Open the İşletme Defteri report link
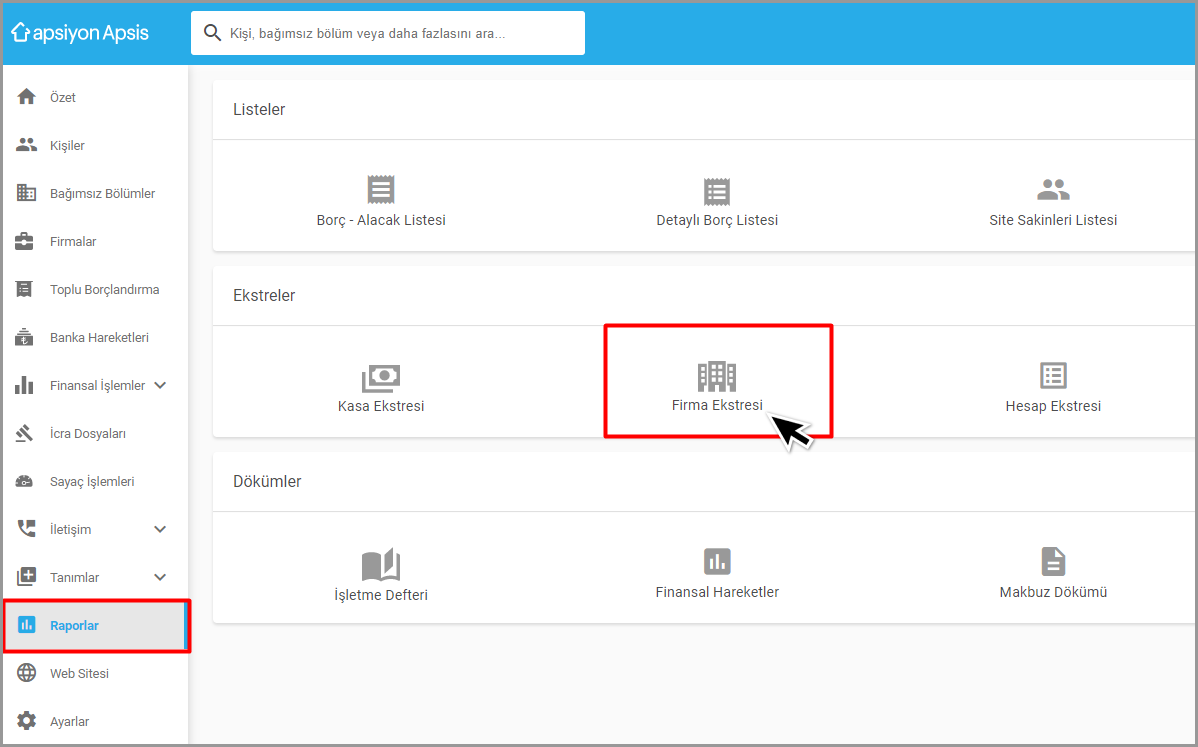 (x=380, y=595)
